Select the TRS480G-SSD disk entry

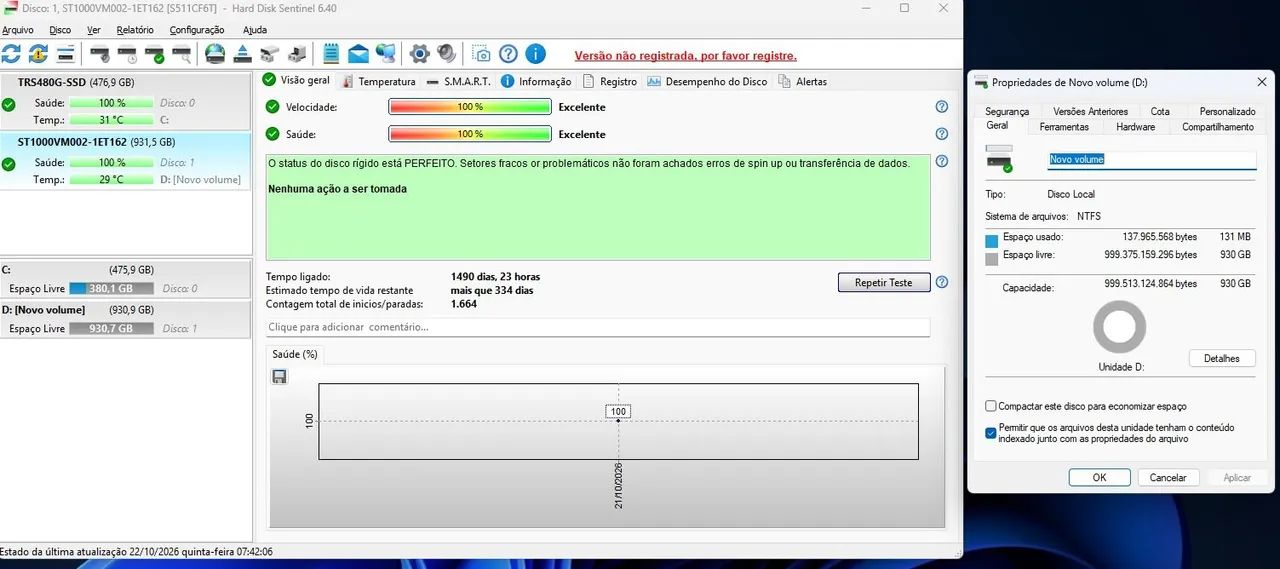pos(126,101)
